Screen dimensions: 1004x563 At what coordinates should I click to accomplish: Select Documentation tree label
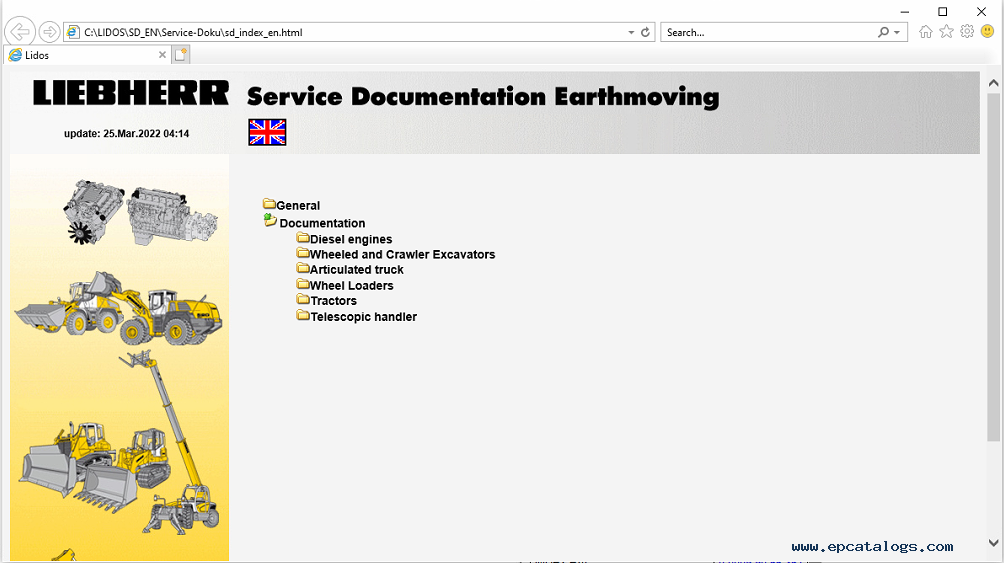point(322,224)
